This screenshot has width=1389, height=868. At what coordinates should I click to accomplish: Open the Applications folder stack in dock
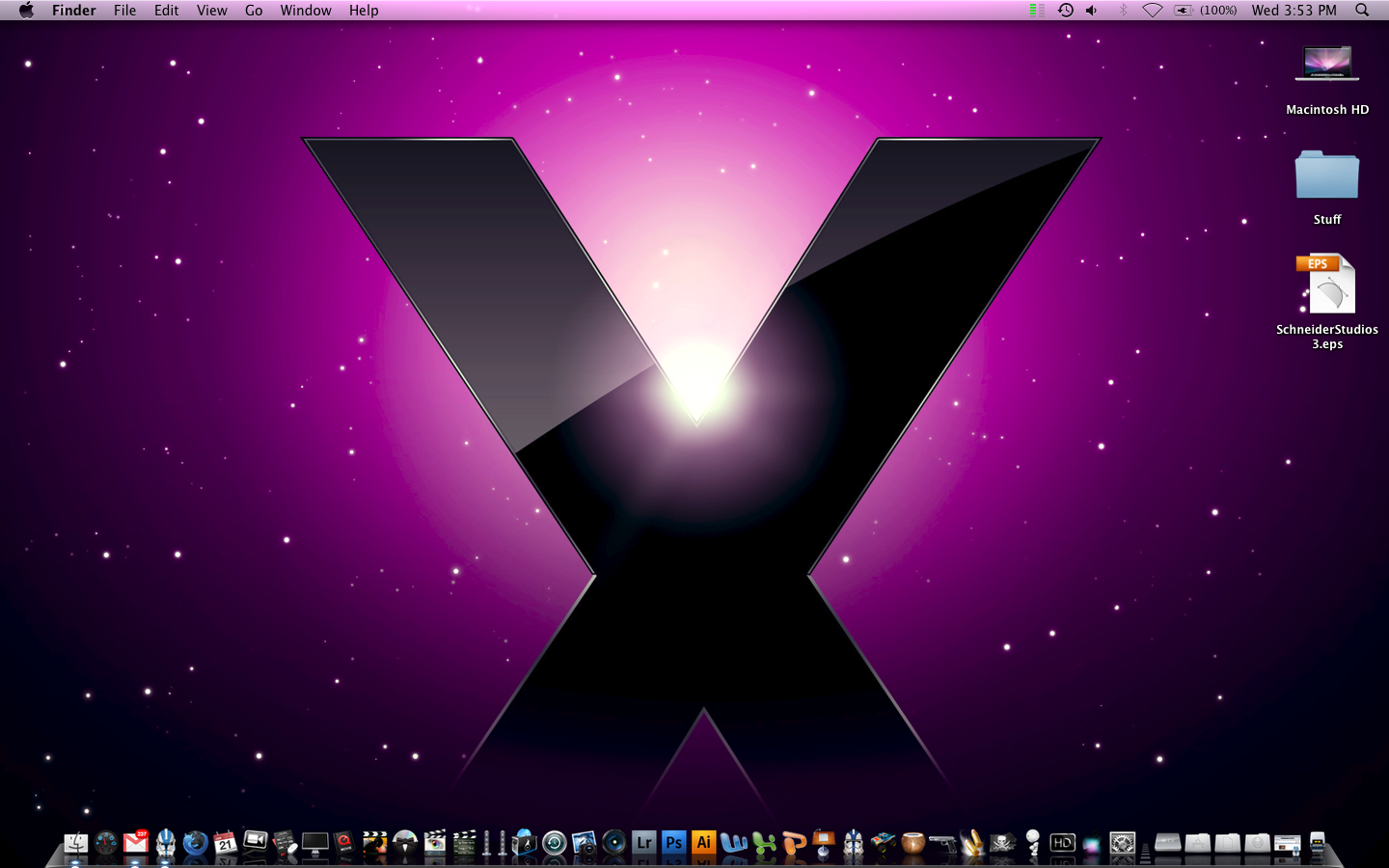1197,843
